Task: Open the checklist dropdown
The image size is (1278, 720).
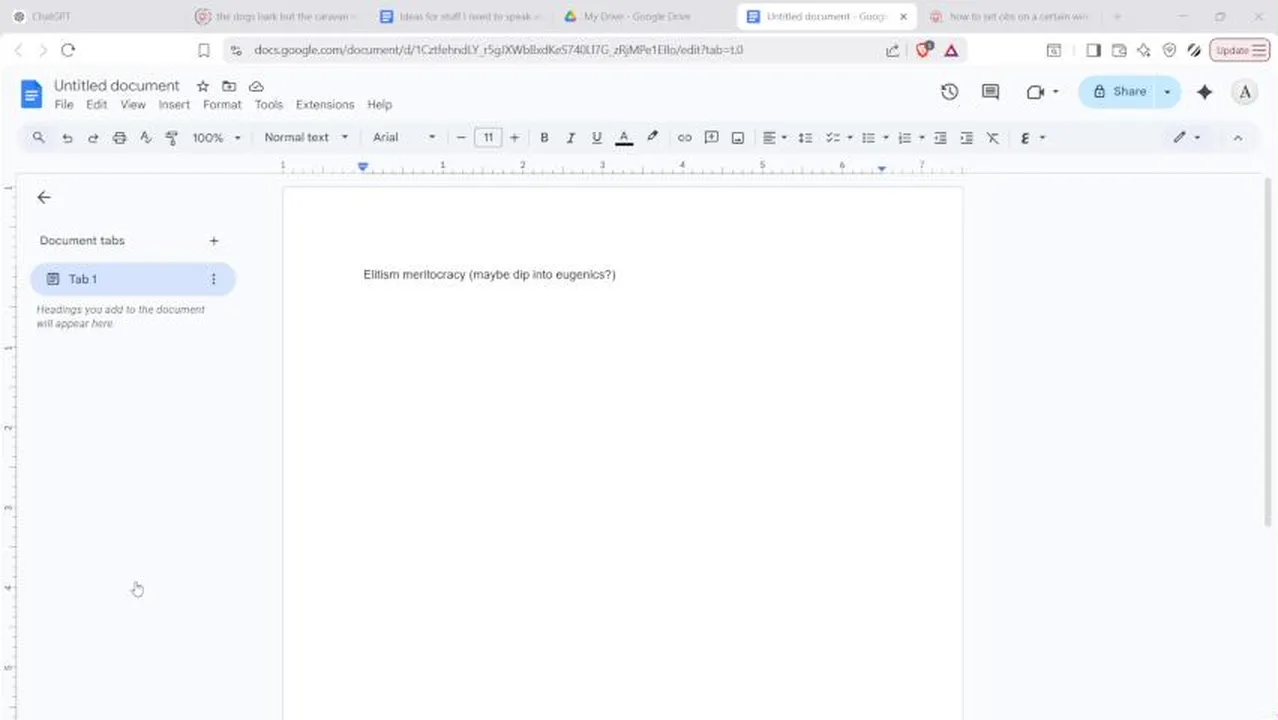Action: (839, 138)
